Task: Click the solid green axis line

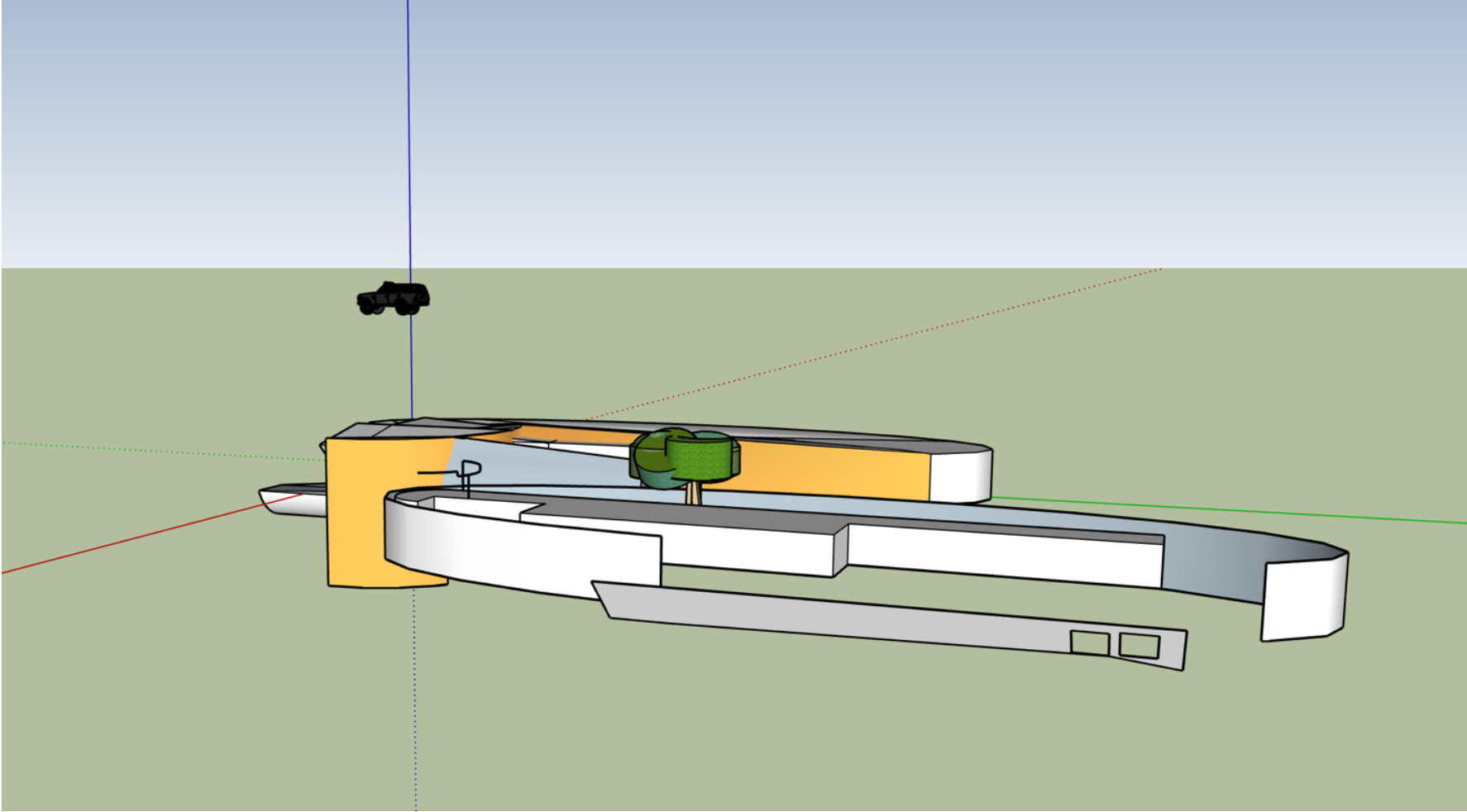Action: point(1240,510)
